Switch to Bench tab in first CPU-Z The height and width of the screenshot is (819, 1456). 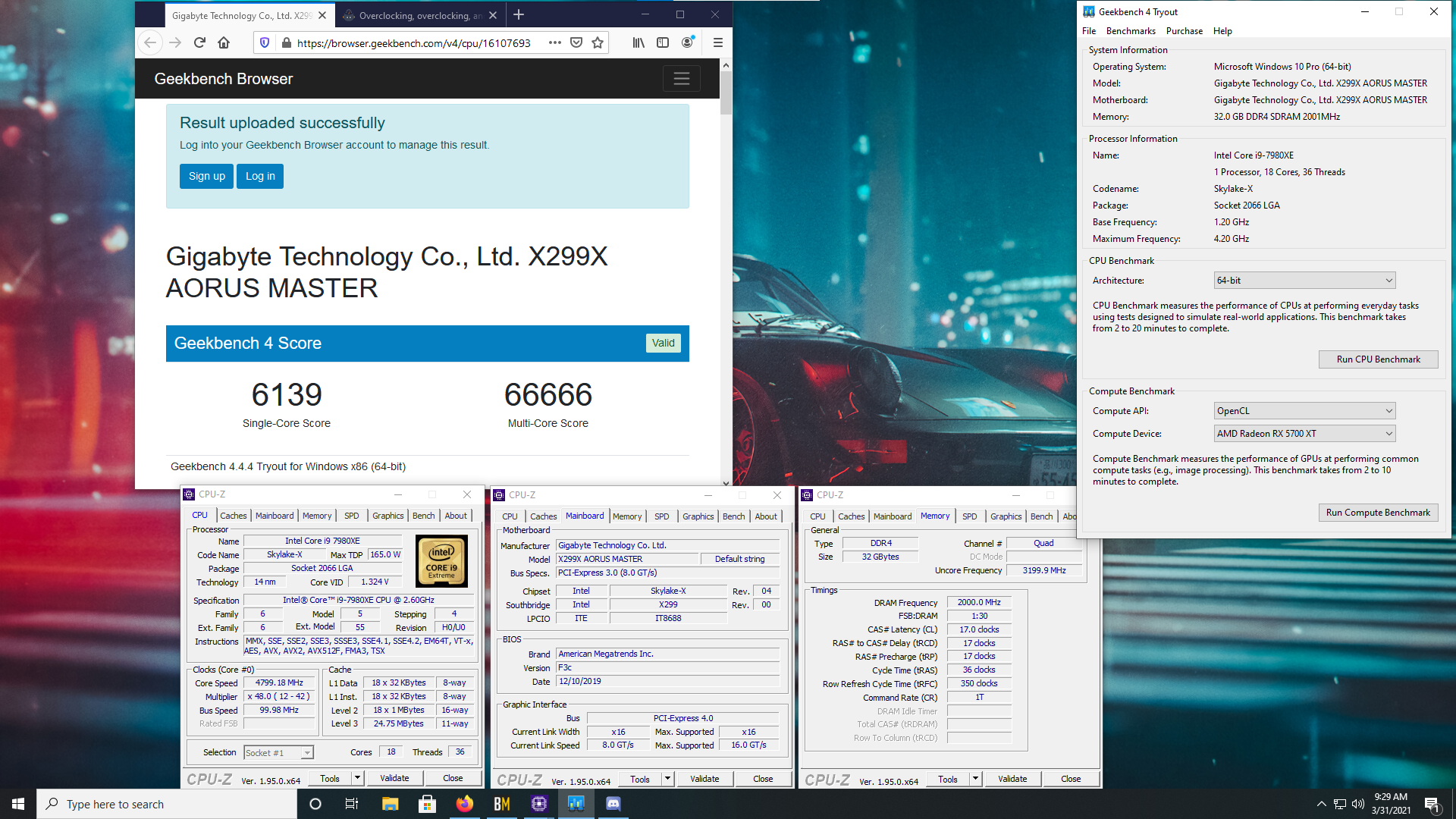(x=424, y=516)
